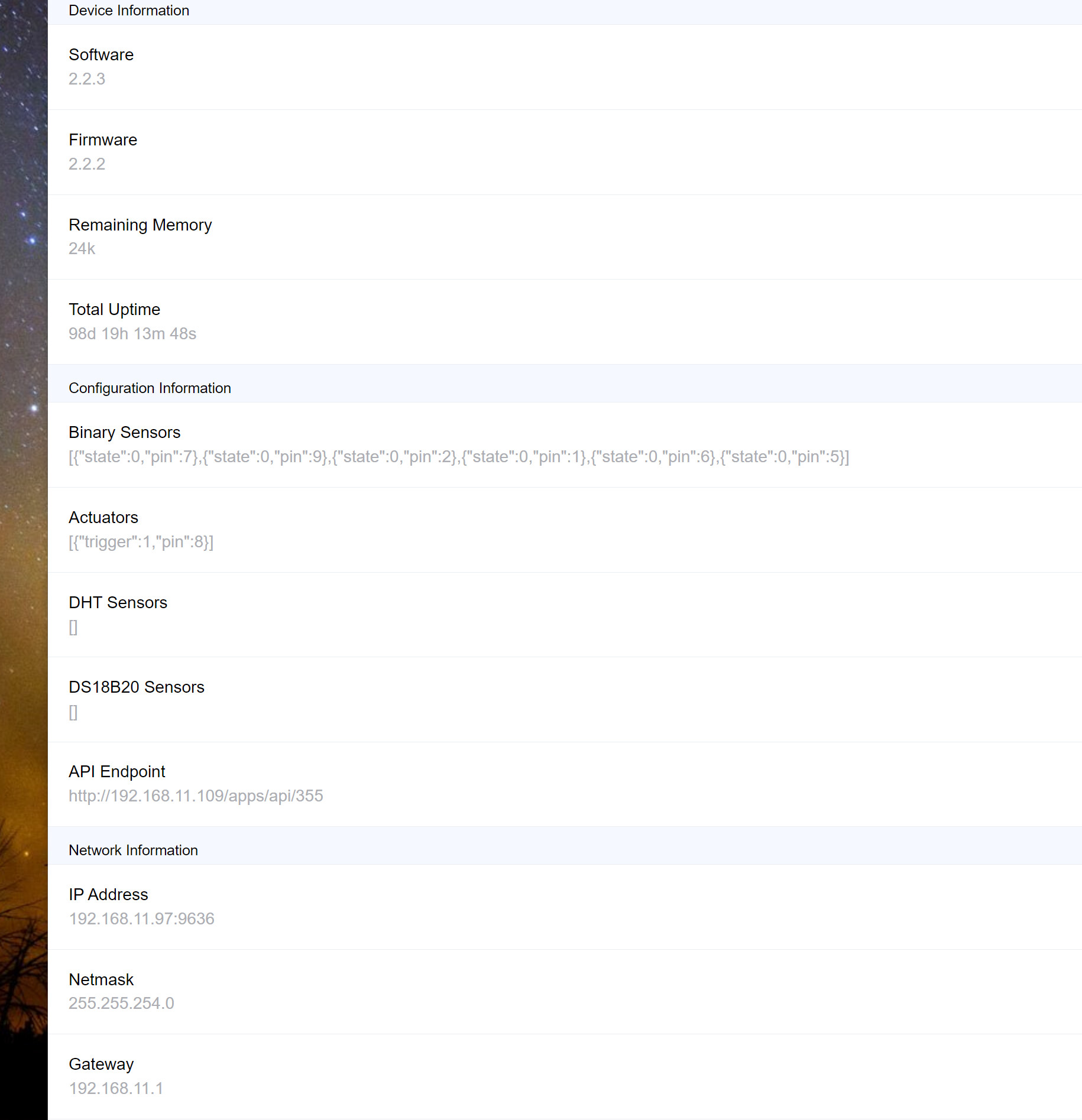Select the Configuration Information section header
The height and width of the screenshot is (1120, 1082).
150,388
